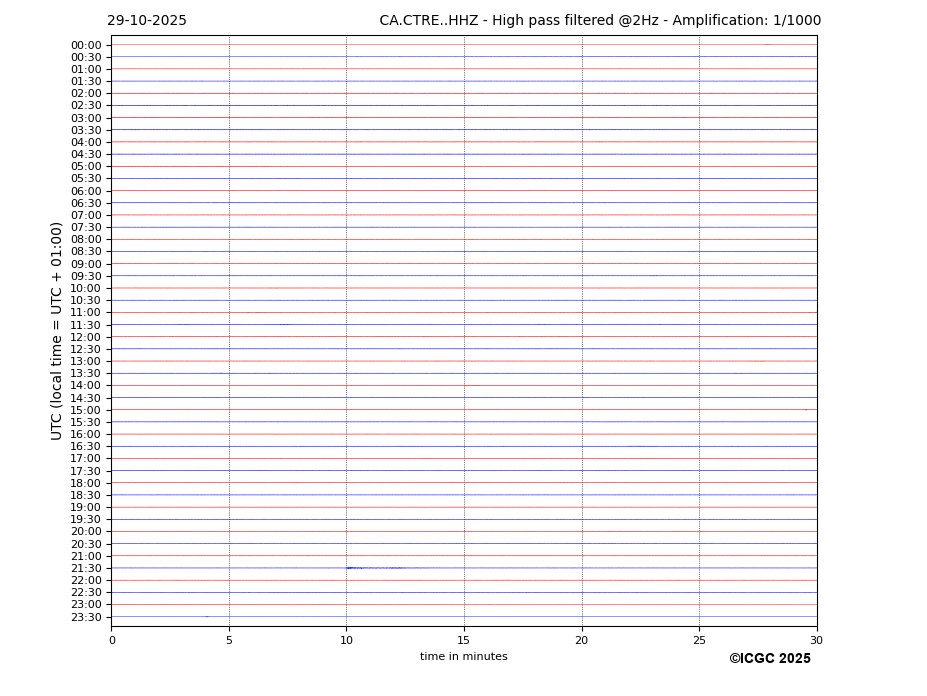Click the 'time in minutes' axis label

tap(463, 657)
